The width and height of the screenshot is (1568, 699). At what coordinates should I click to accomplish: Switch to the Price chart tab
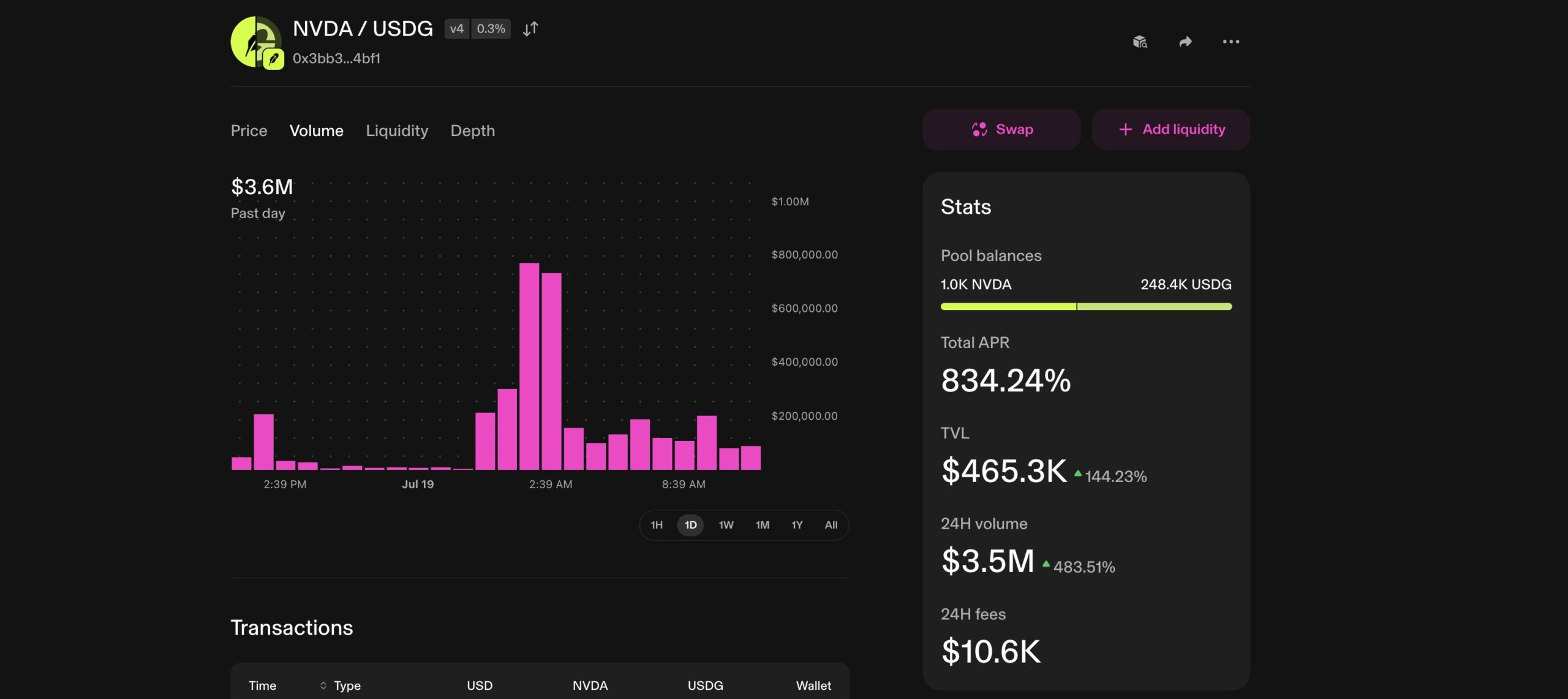pos(249,130)
